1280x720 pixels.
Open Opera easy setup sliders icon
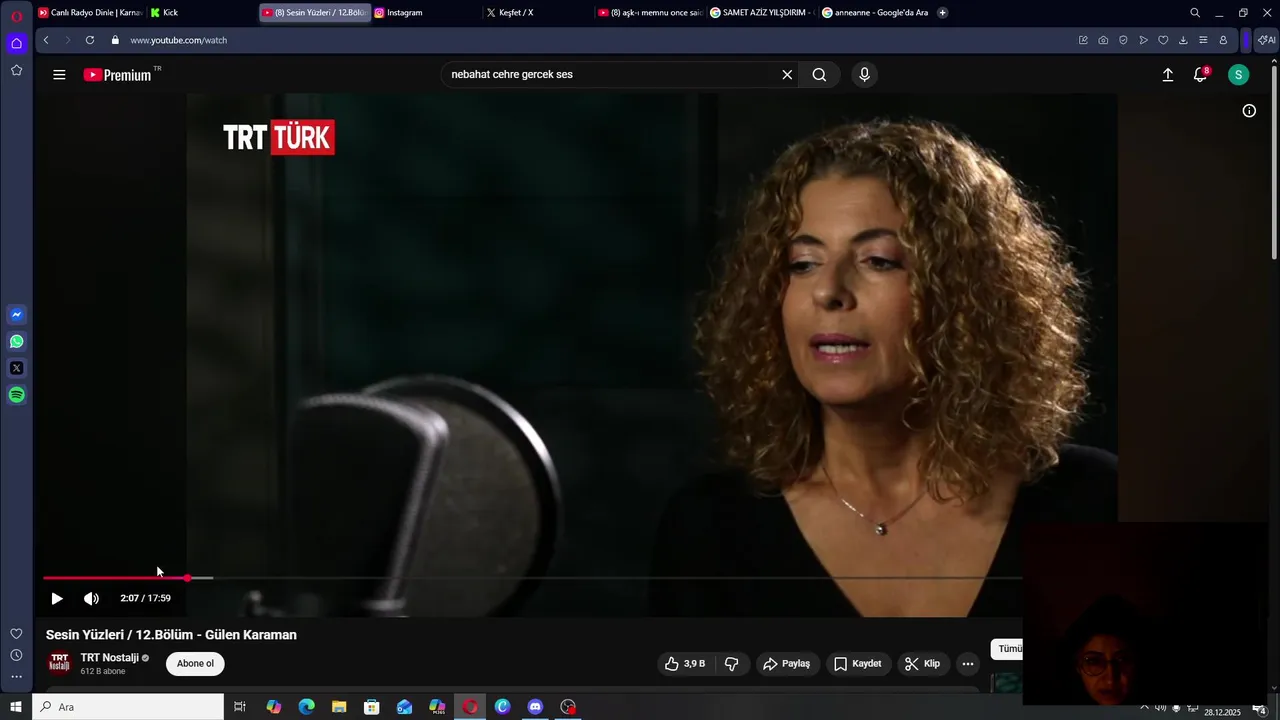(1203, 40)
